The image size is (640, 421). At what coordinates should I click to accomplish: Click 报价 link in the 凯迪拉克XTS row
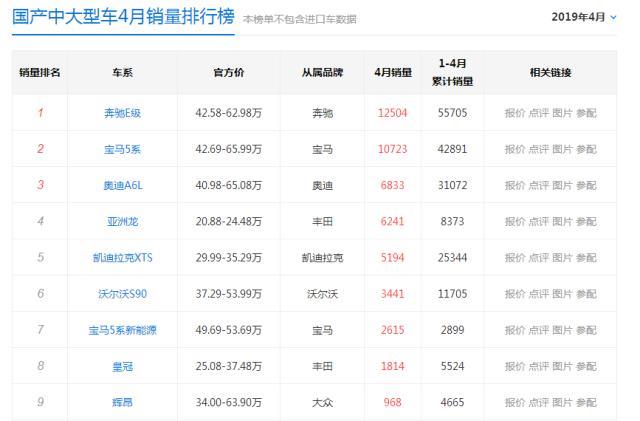pyautogui.click(x=515, y=258)
